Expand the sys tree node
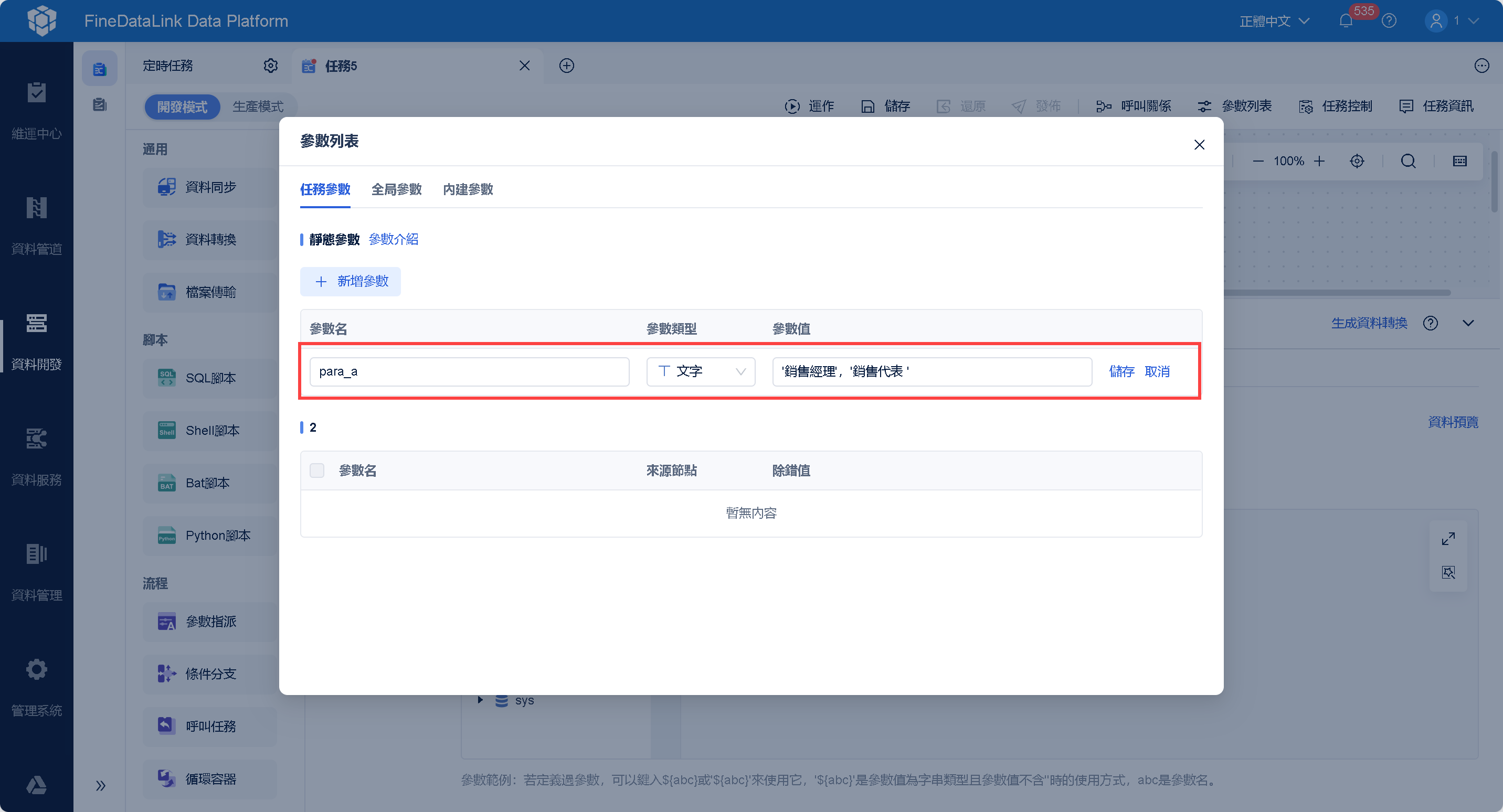 480,699
